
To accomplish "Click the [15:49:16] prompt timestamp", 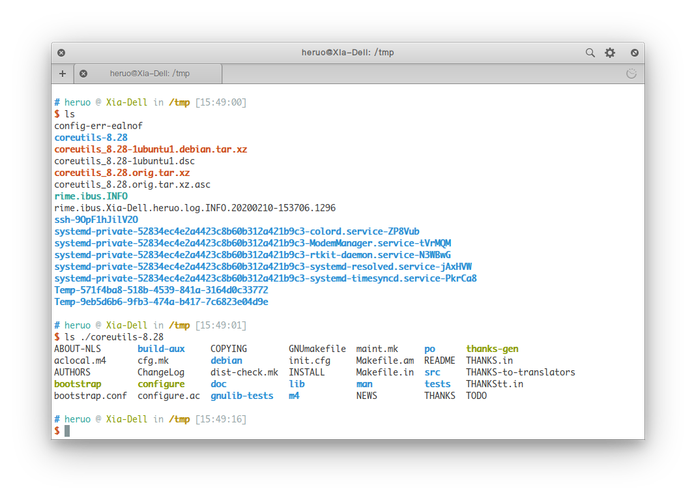I will 221,419.
